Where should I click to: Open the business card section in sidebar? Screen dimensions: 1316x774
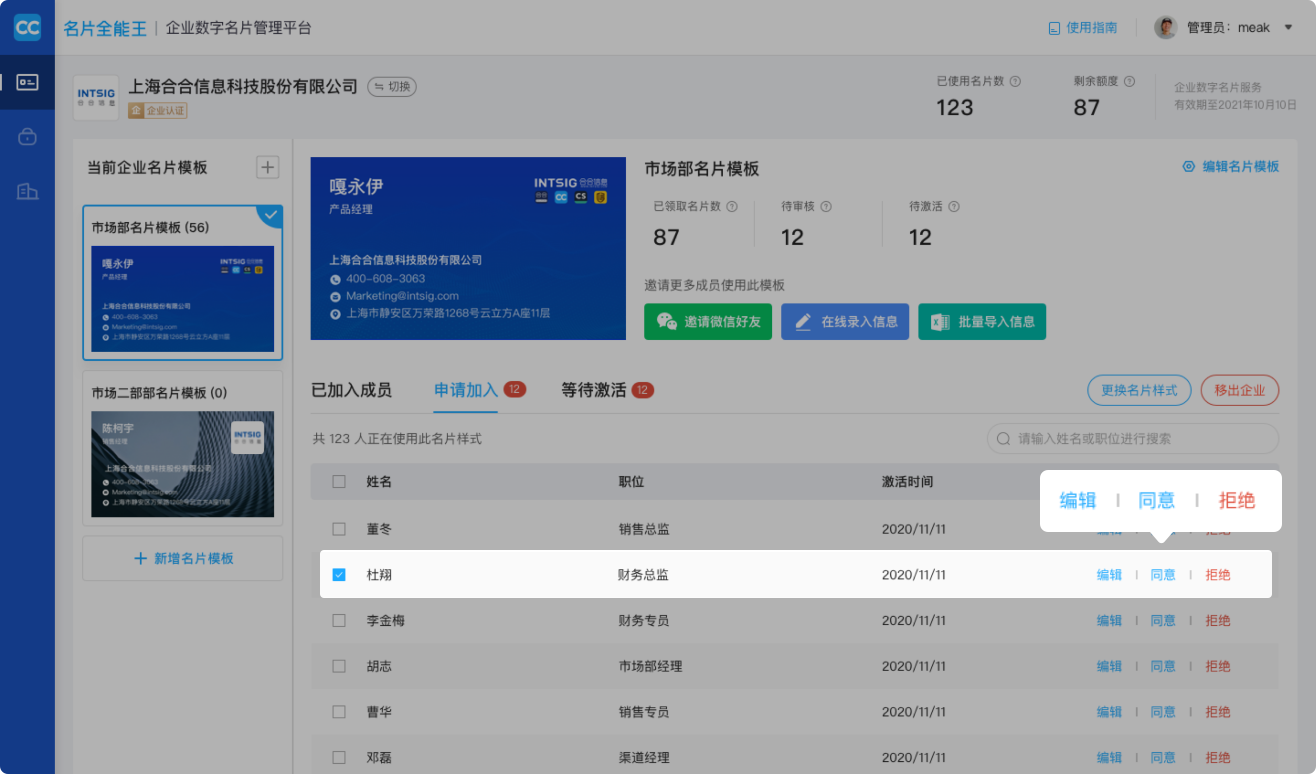click(x=27, y=82)
